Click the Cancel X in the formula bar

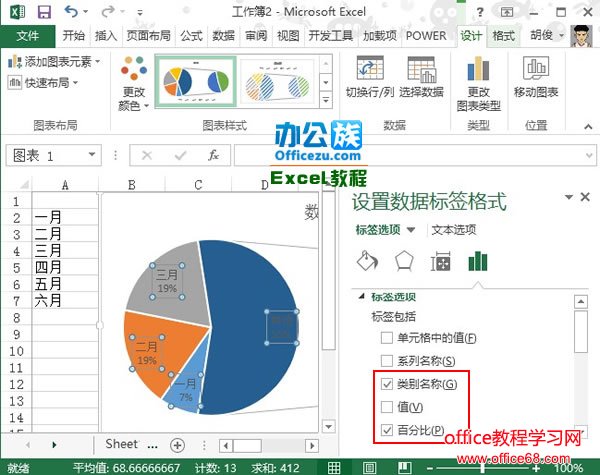pos(147,155)
